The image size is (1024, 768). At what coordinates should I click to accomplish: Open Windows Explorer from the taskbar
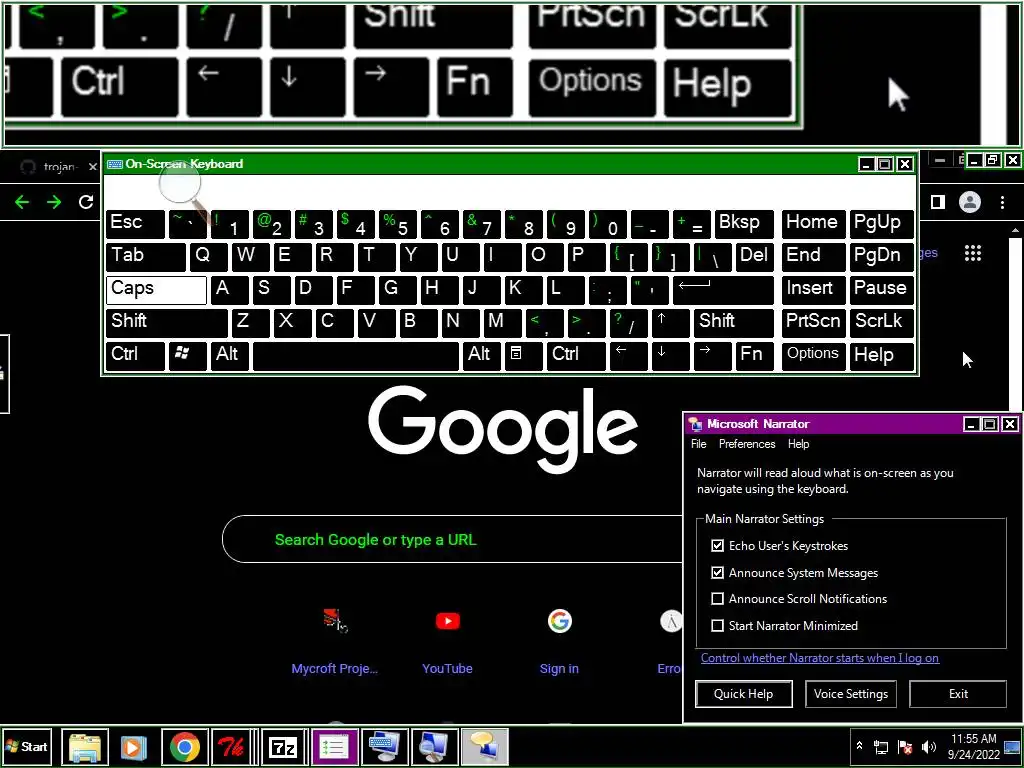coord(85,746)
